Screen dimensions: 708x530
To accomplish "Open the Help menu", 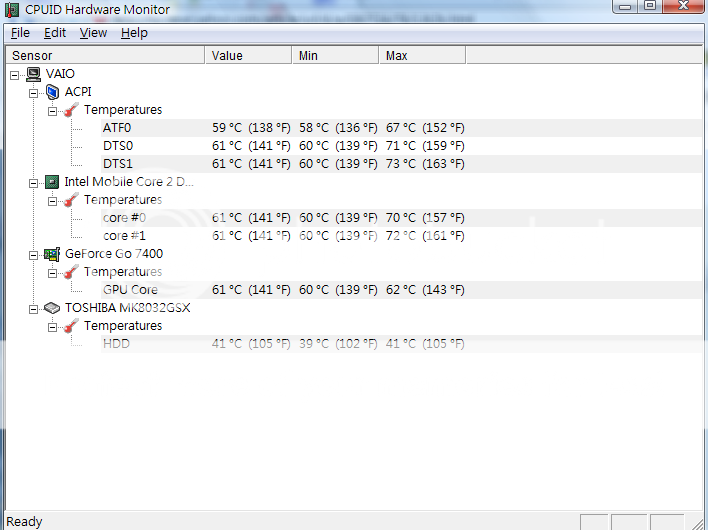I will click(134, 33).
